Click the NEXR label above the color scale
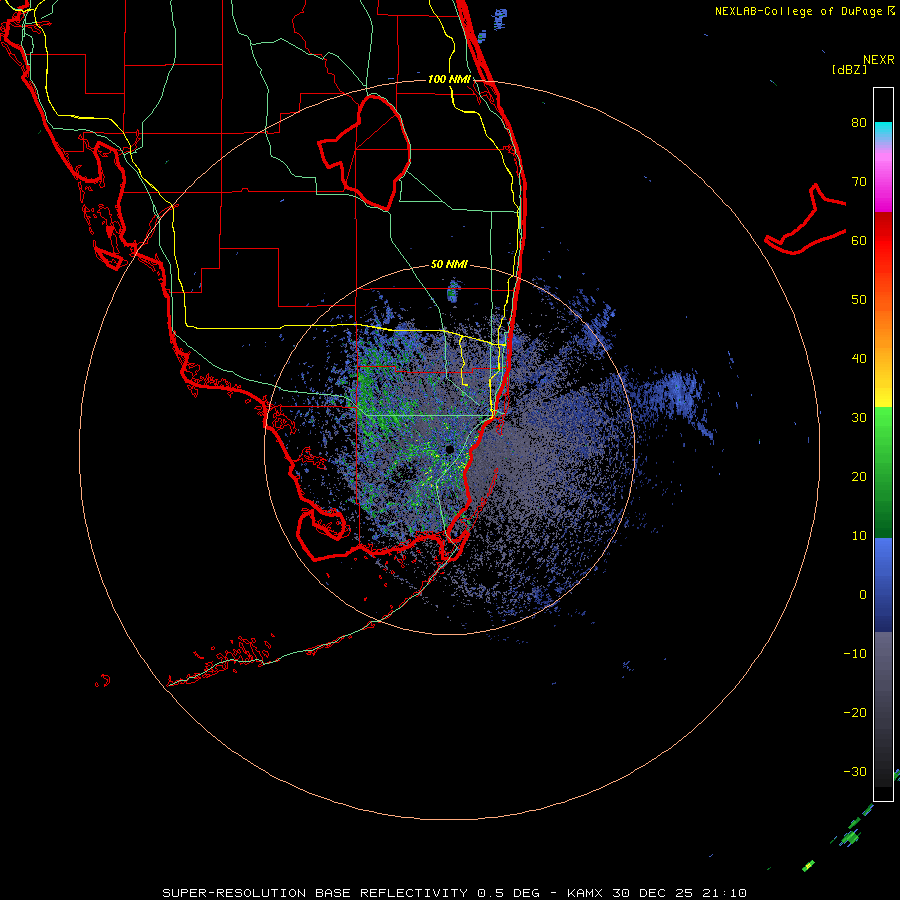 click(878, 60)
